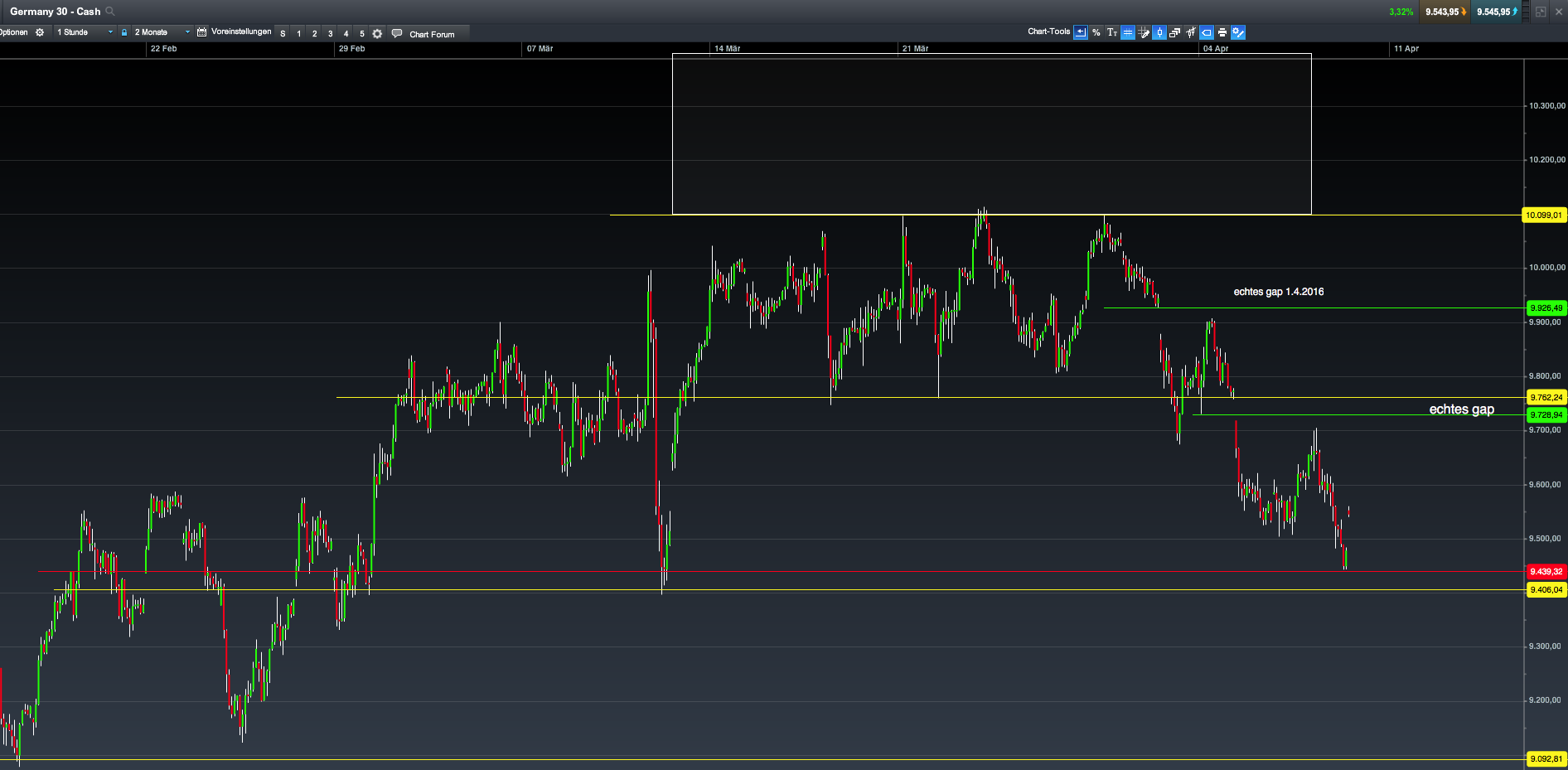The height and width of the screenshot is (770, 1568).
Task: Open the Optionen menu
Action: (x=13, y=31)
